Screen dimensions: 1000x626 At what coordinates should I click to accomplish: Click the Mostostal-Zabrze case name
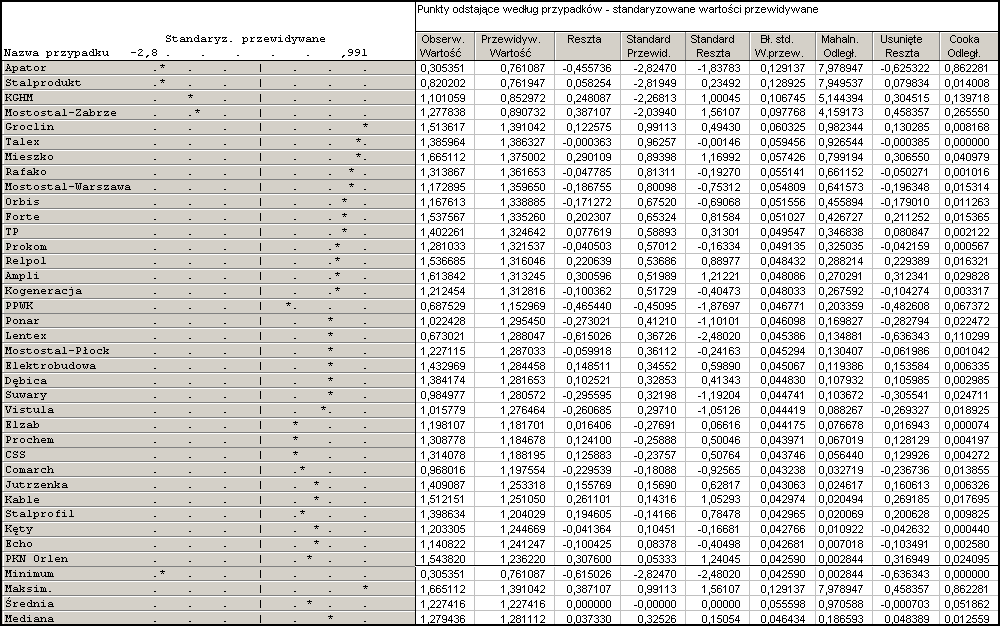point(61,113)
